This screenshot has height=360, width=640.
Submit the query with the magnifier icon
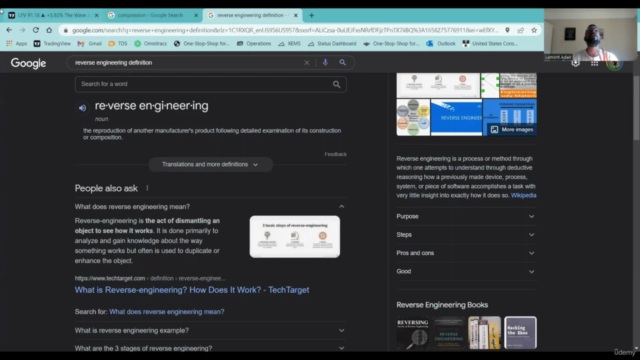342,62
